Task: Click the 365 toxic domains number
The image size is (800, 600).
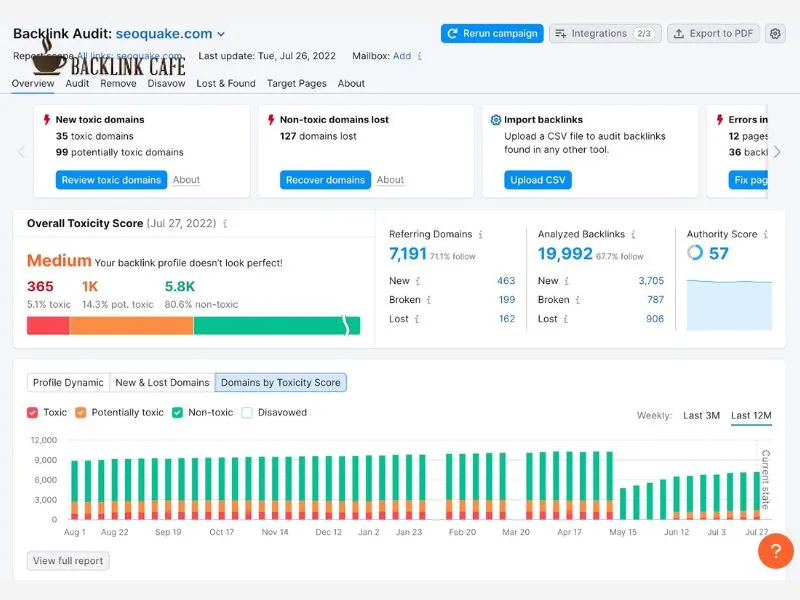Action: click(40, 287)
